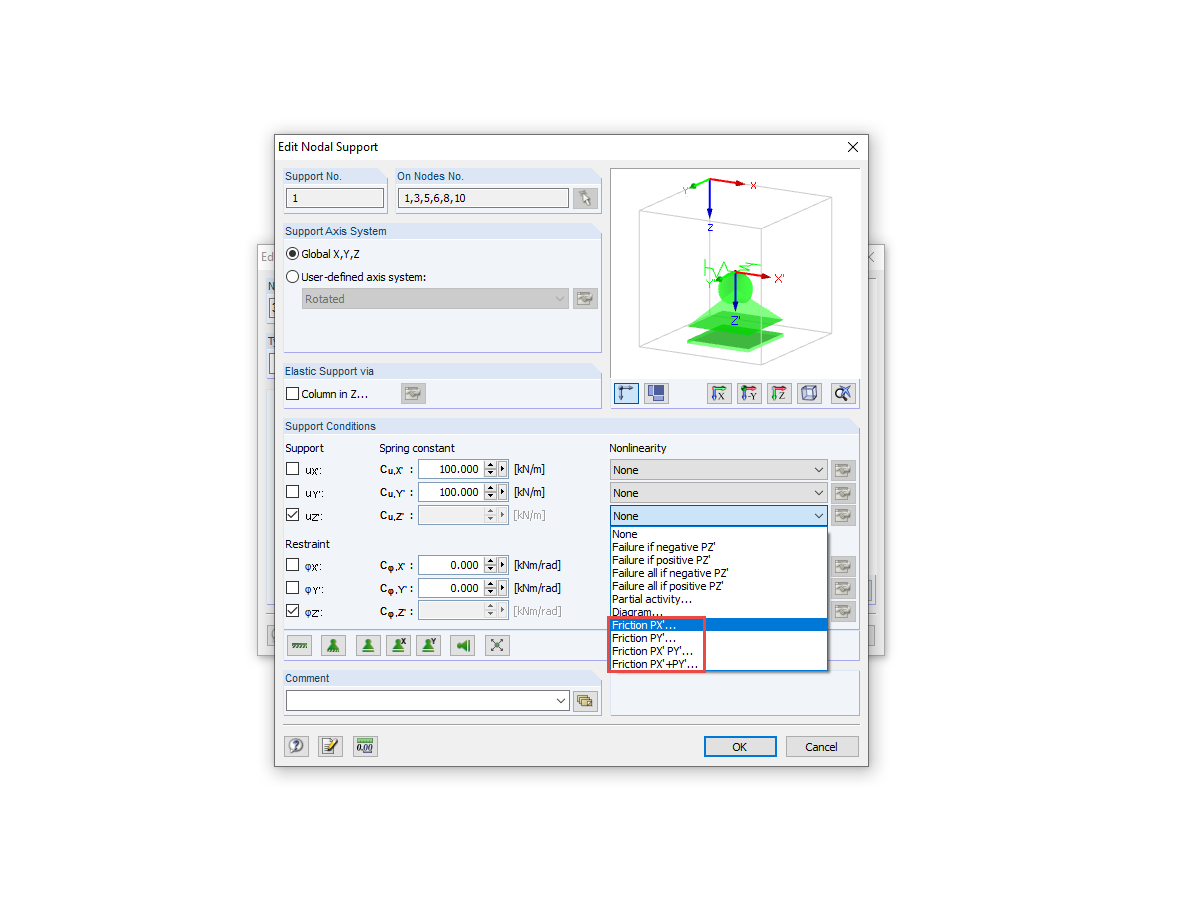Click the Cu,Y' spring constant field
Screen dimensions: 1200x900
coord(451,492)
